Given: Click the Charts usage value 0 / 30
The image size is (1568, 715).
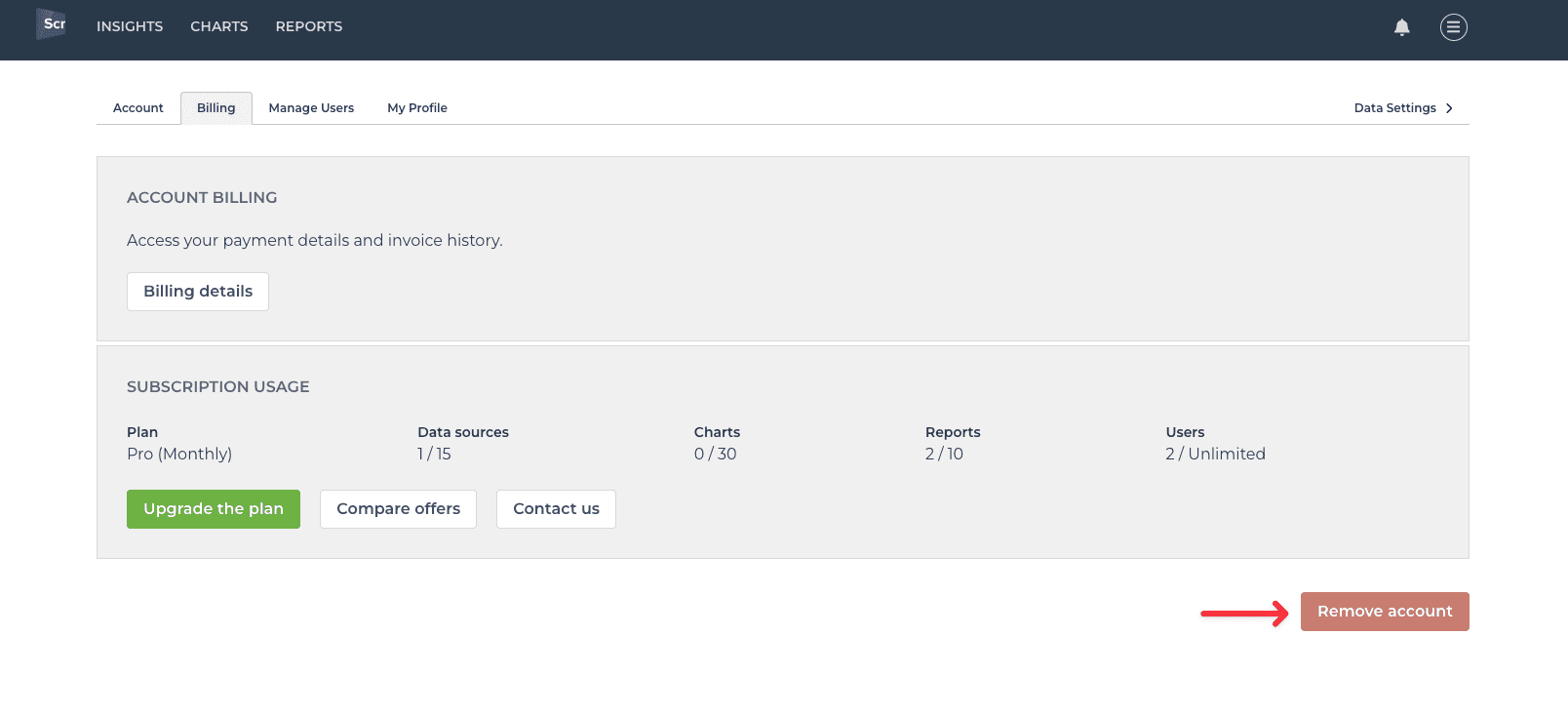Looking at the screenshot, I should click(x=716, y=454).
